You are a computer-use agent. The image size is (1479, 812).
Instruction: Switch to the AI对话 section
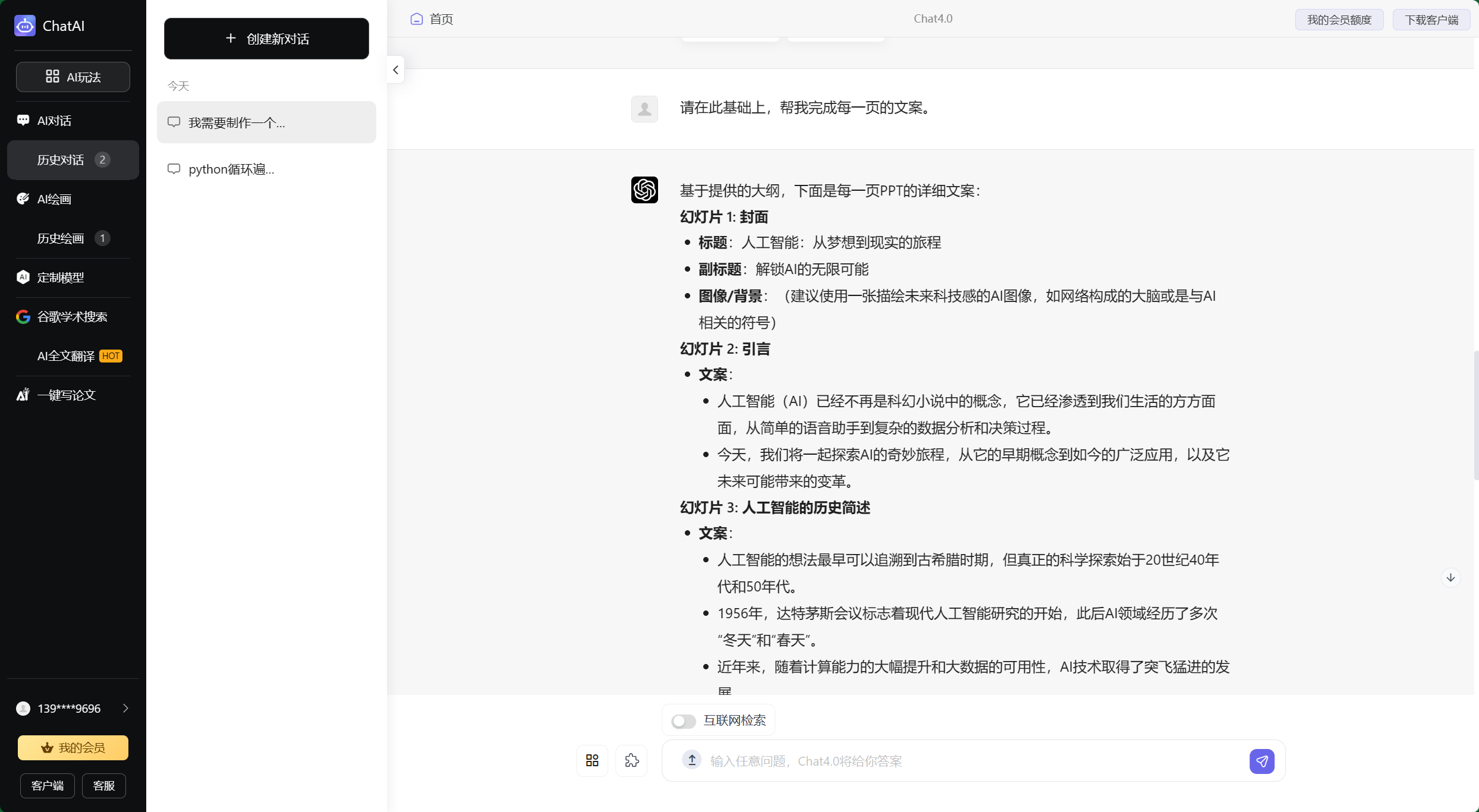click(x=54, y=119)
